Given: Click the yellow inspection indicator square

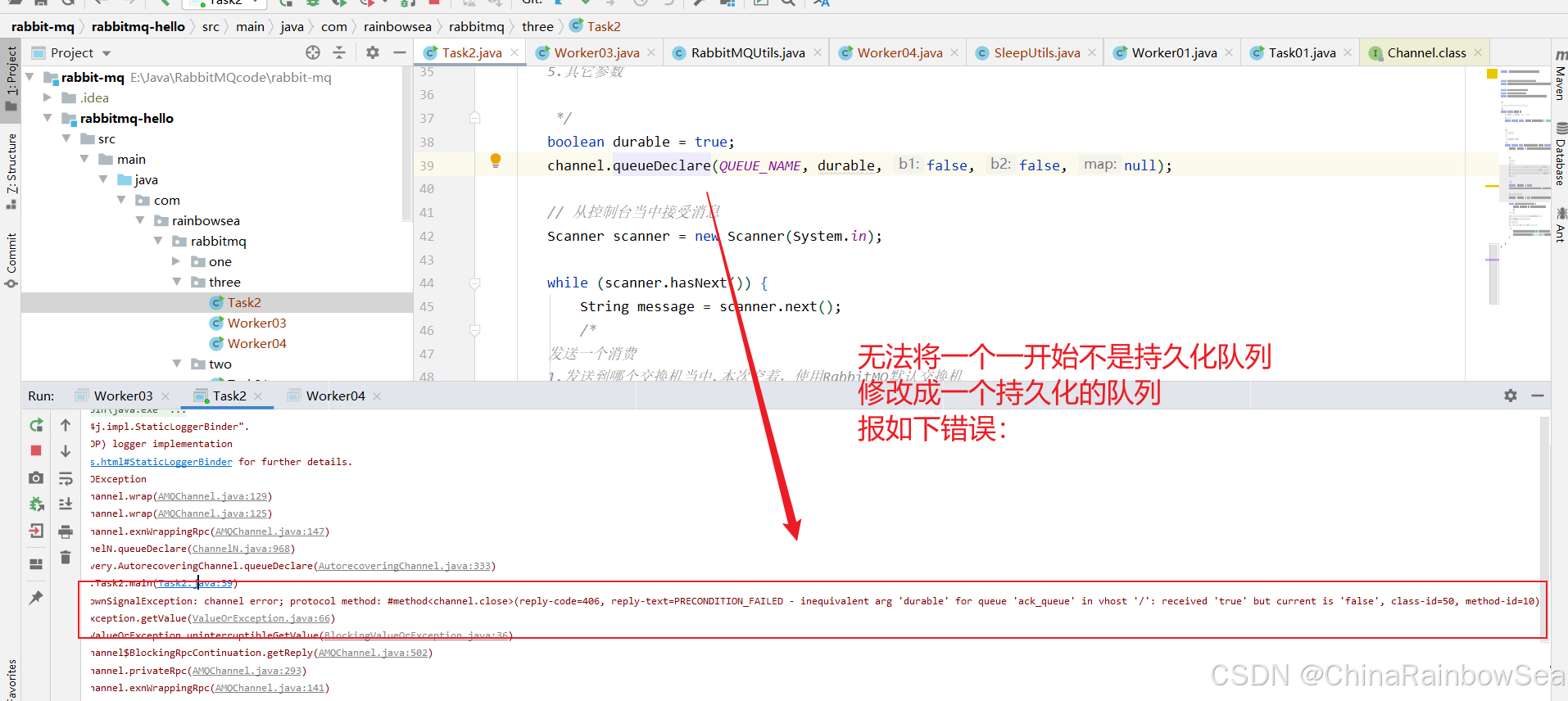Looking at the screenshot, I should tap(1492, 74).
